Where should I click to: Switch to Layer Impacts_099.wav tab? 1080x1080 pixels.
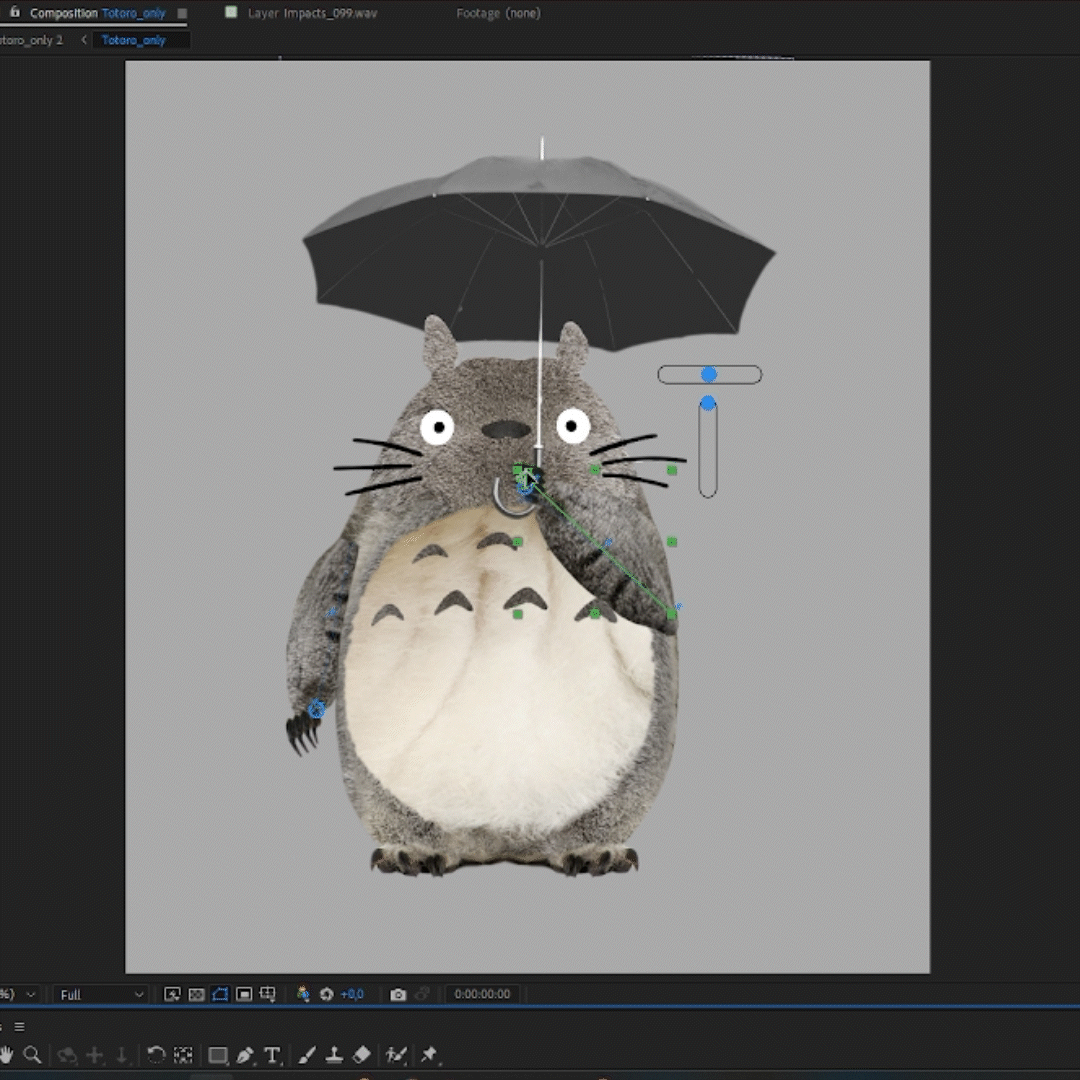[x=312, y=13]
